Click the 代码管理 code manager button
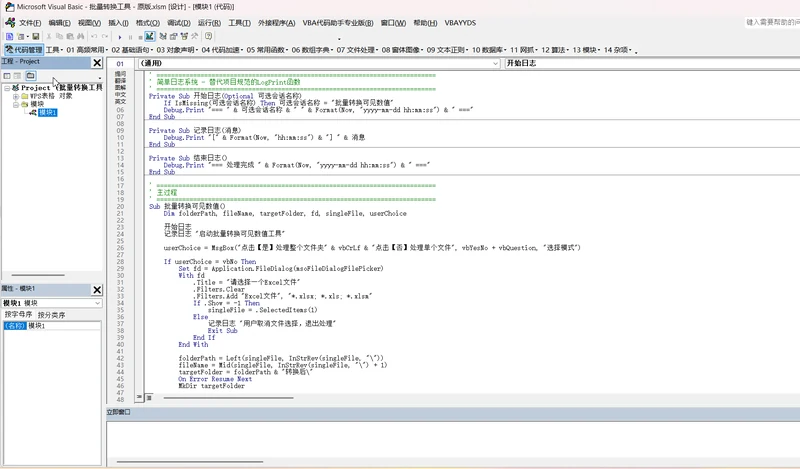 [x=24, y=50]
